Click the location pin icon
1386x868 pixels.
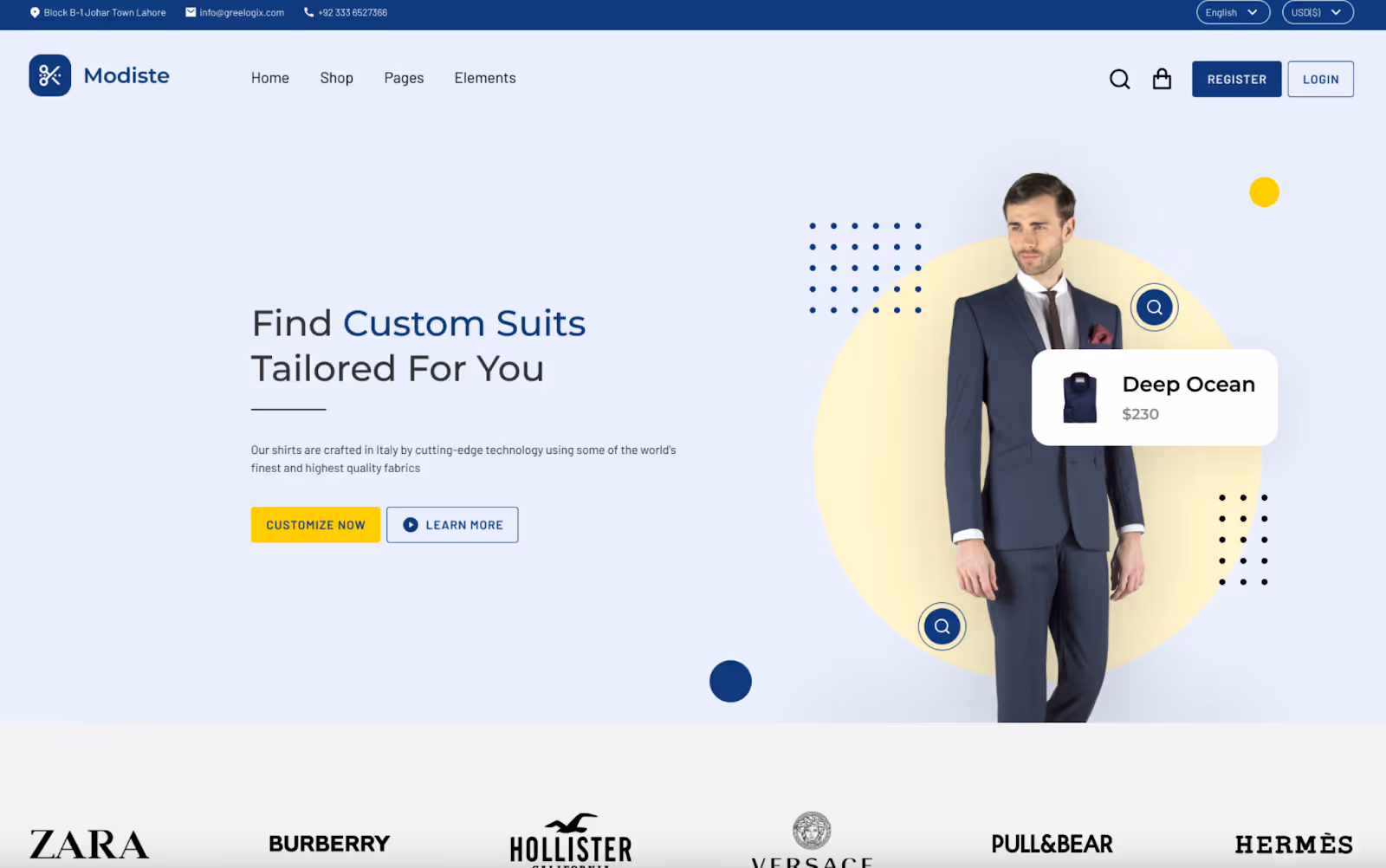tap(35, 12)
